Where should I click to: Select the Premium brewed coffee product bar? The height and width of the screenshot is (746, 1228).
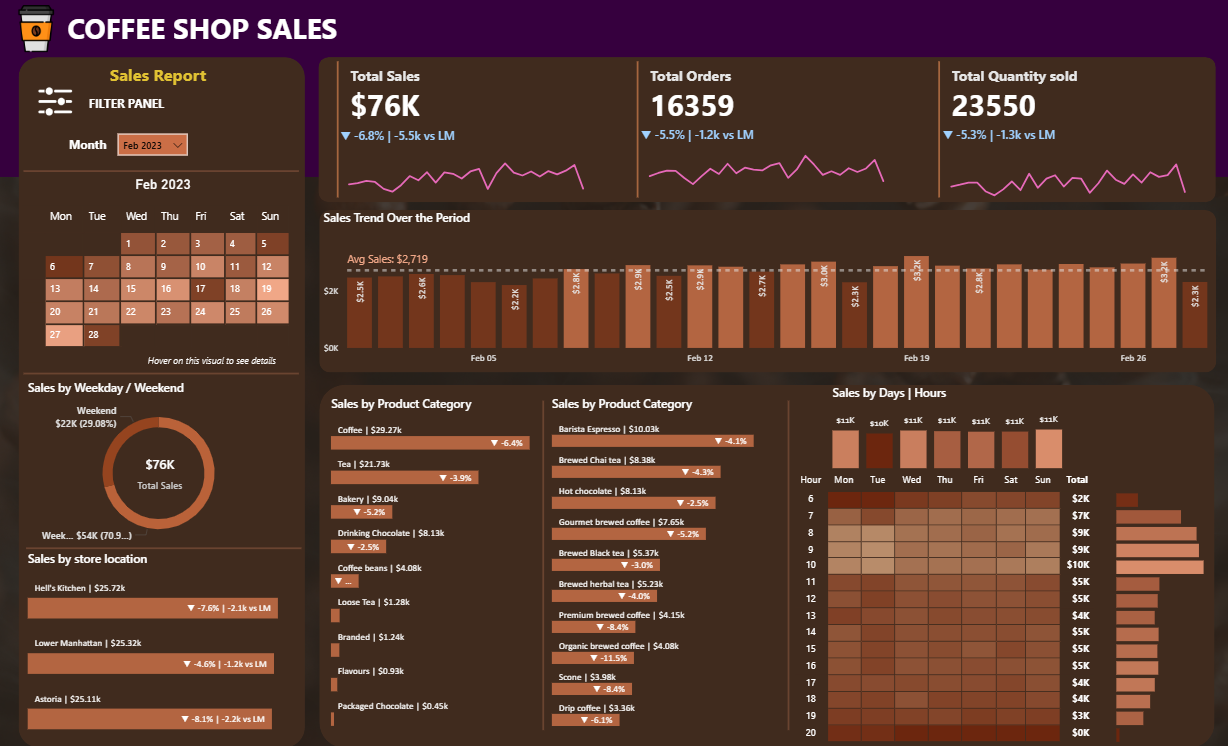(x=594, y=628)
